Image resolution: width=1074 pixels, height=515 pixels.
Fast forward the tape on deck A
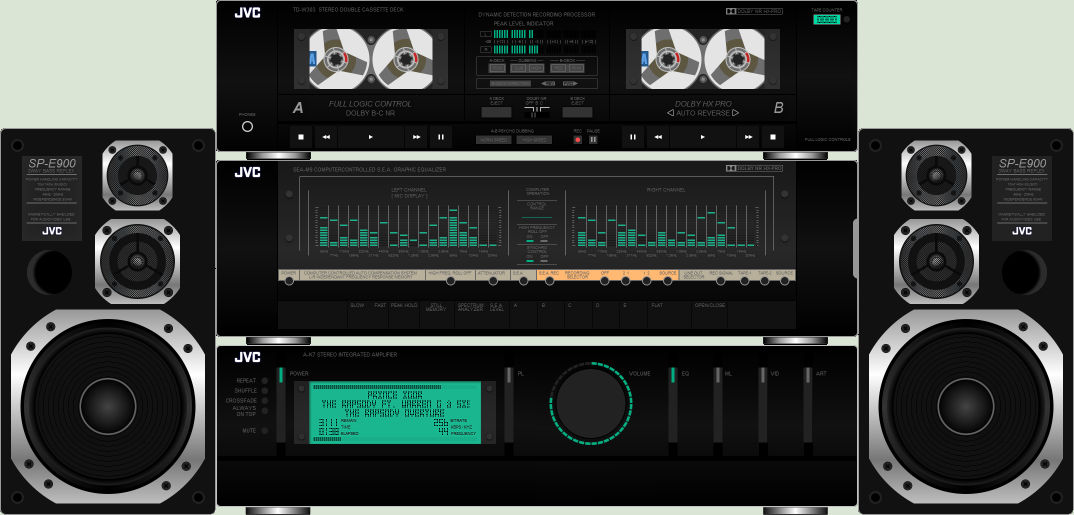416,137
